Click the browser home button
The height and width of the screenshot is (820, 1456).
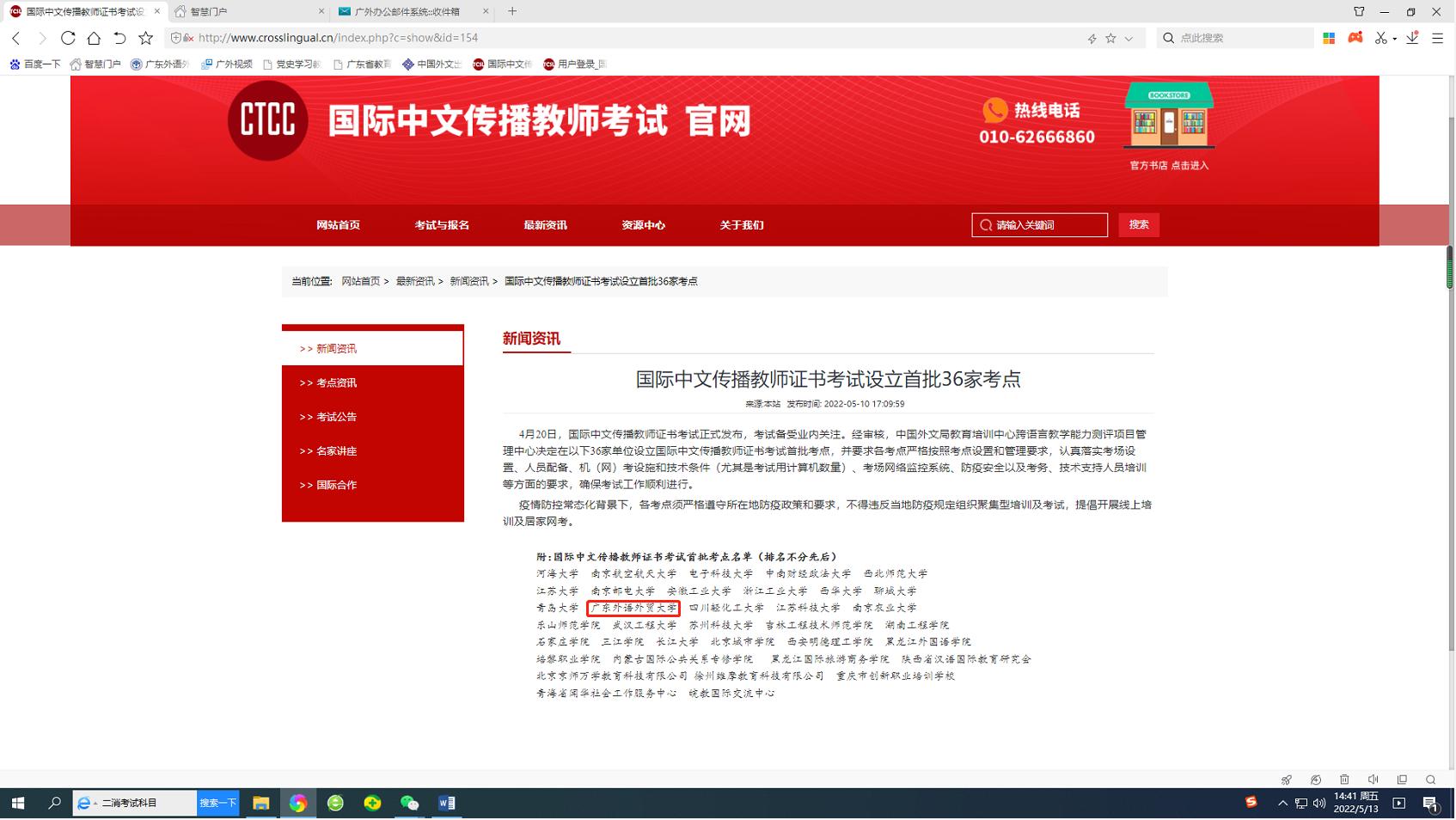(x=94, y=38)
